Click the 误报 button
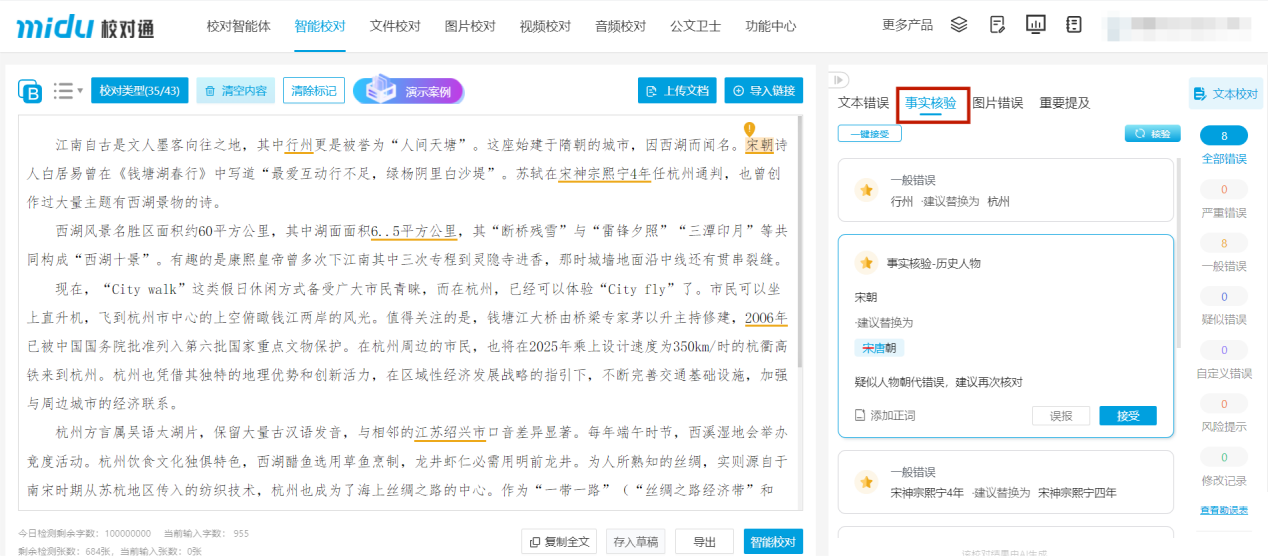This screenshot has width=1268, height=556. click(1060, 416)
